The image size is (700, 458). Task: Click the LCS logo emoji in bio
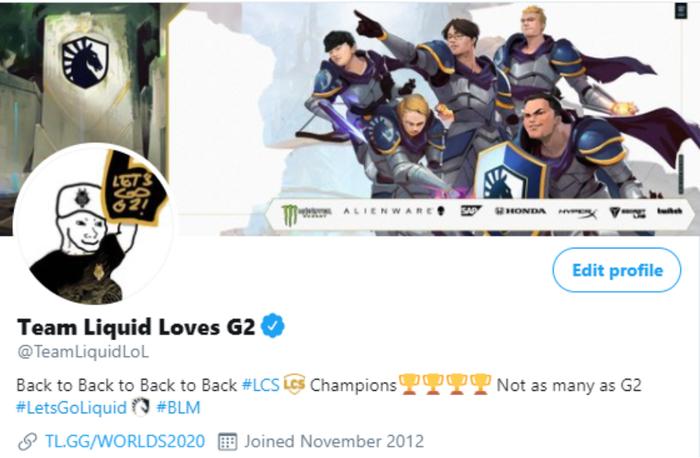[x=294, y=384]
